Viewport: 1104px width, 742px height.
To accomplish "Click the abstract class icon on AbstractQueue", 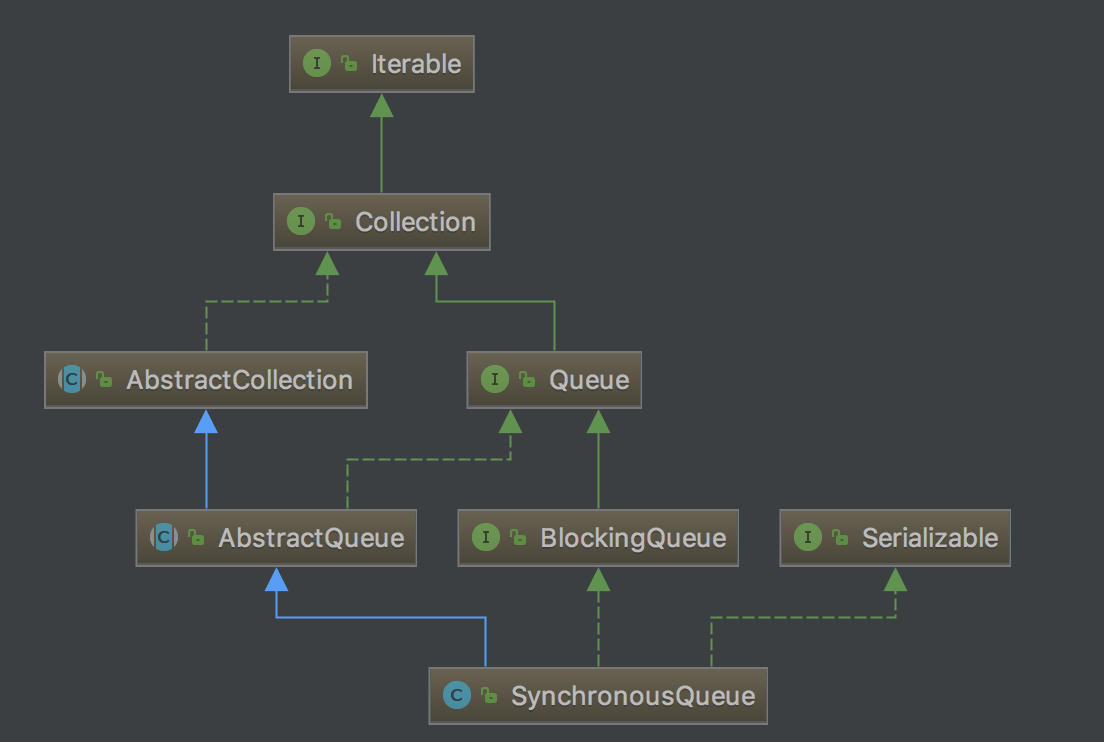I will click(x=164, y=538).
